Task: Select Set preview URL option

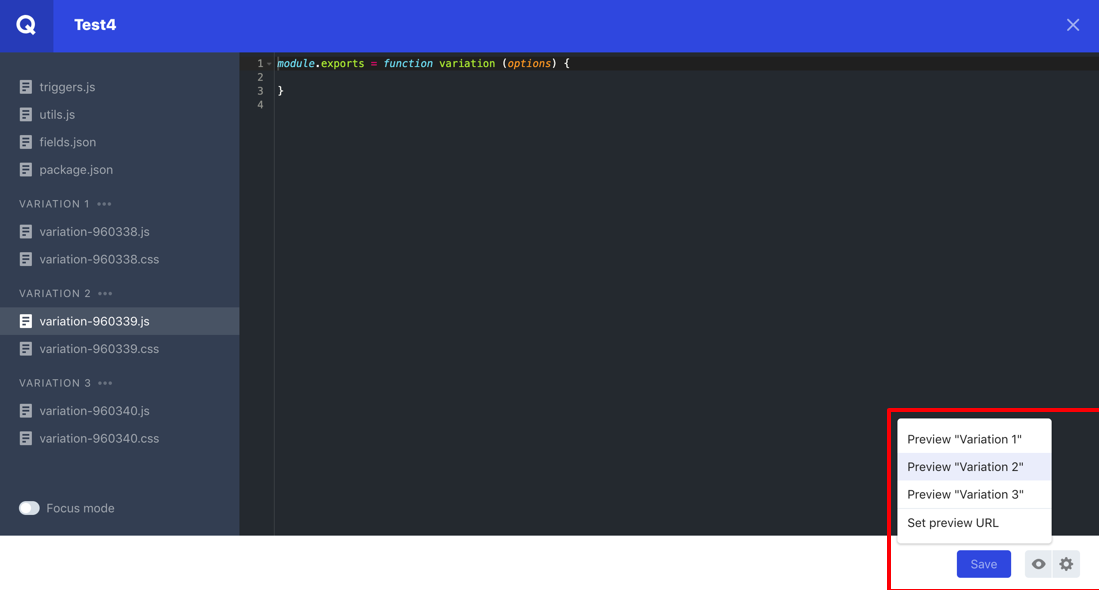Action: pos(974,523)
